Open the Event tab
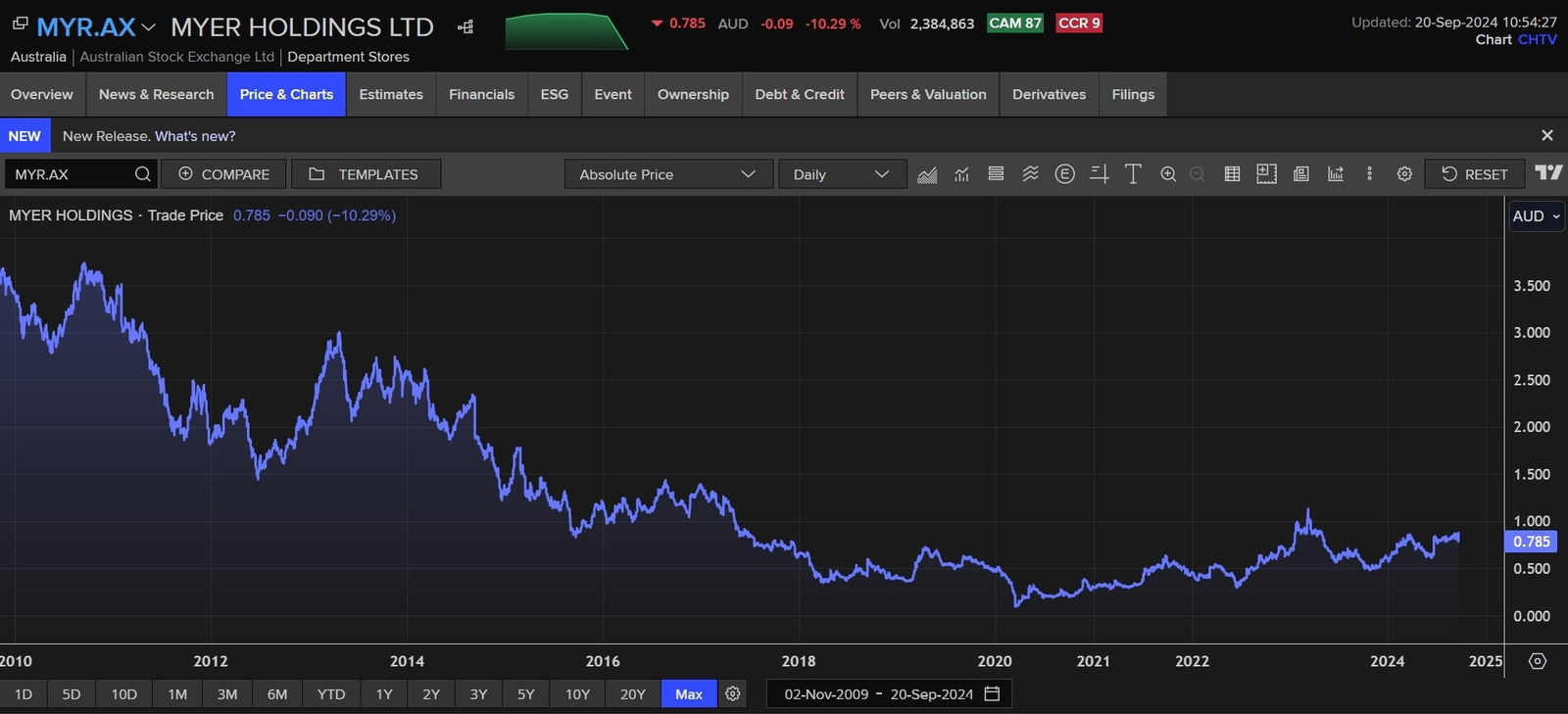 613,94
